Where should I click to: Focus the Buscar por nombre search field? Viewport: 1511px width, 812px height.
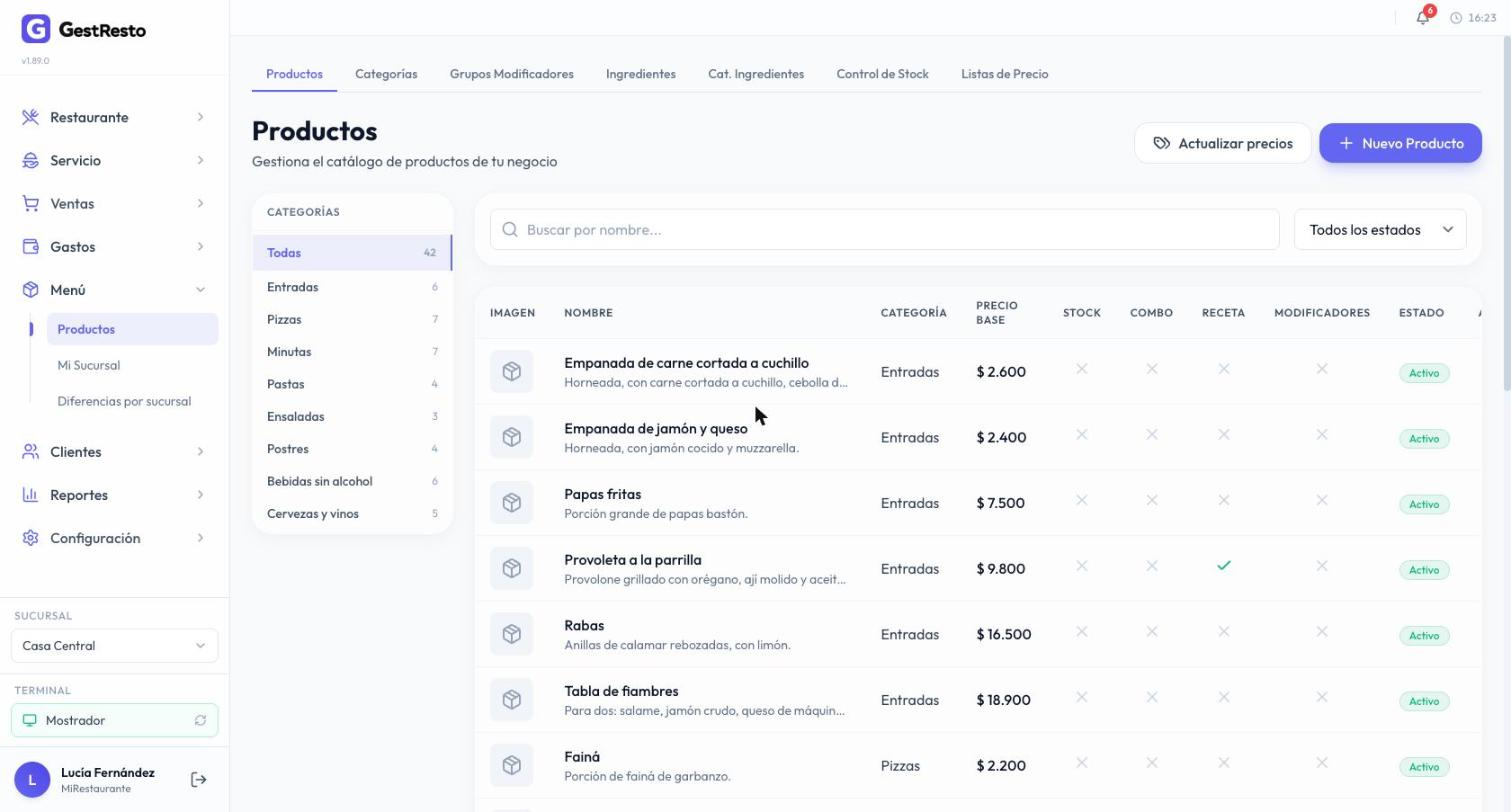click(x=885, y=230)
